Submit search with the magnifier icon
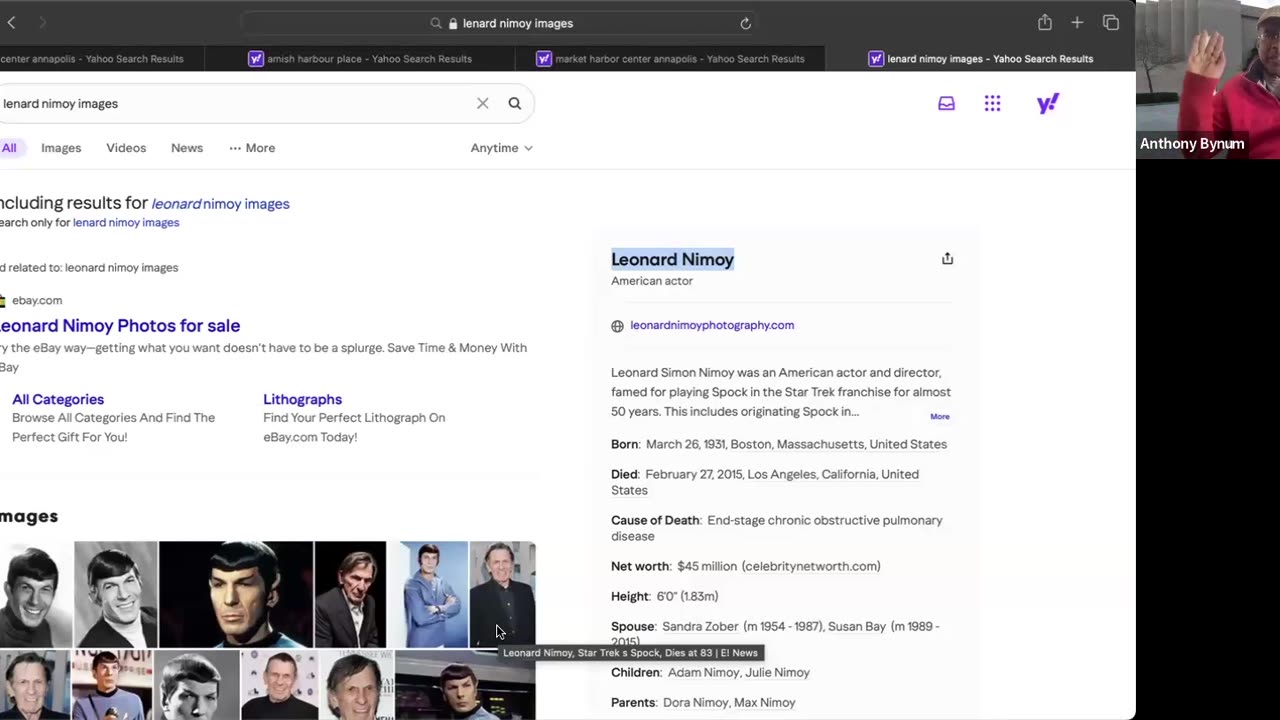 514,103
